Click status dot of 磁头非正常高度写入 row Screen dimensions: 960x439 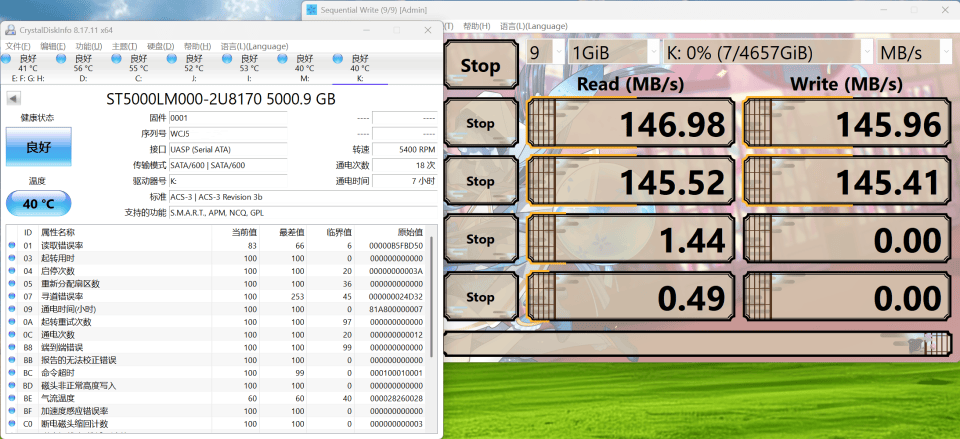pos(12,386)
